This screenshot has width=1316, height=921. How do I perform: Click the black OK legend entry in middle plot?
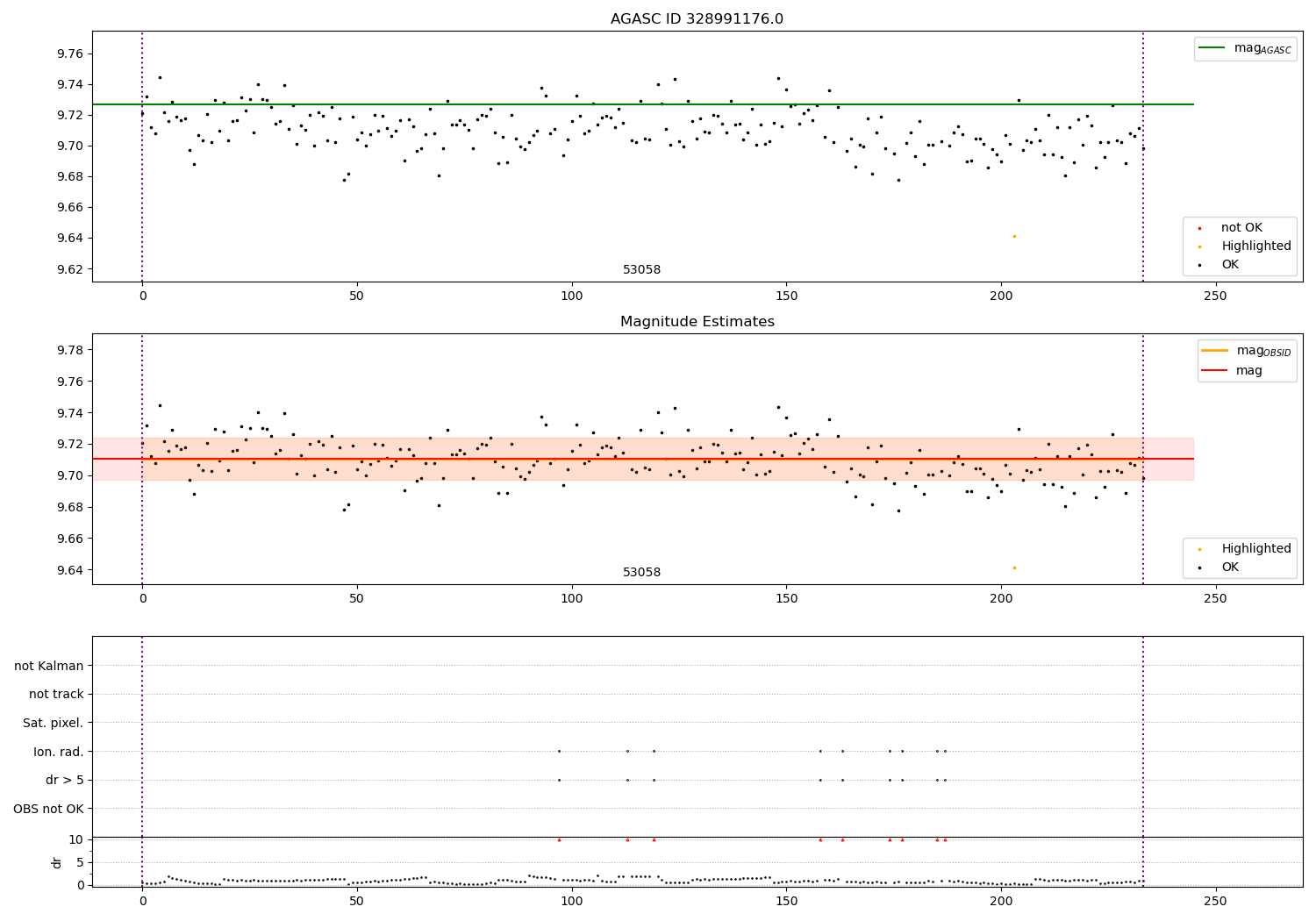[1239, 568]
